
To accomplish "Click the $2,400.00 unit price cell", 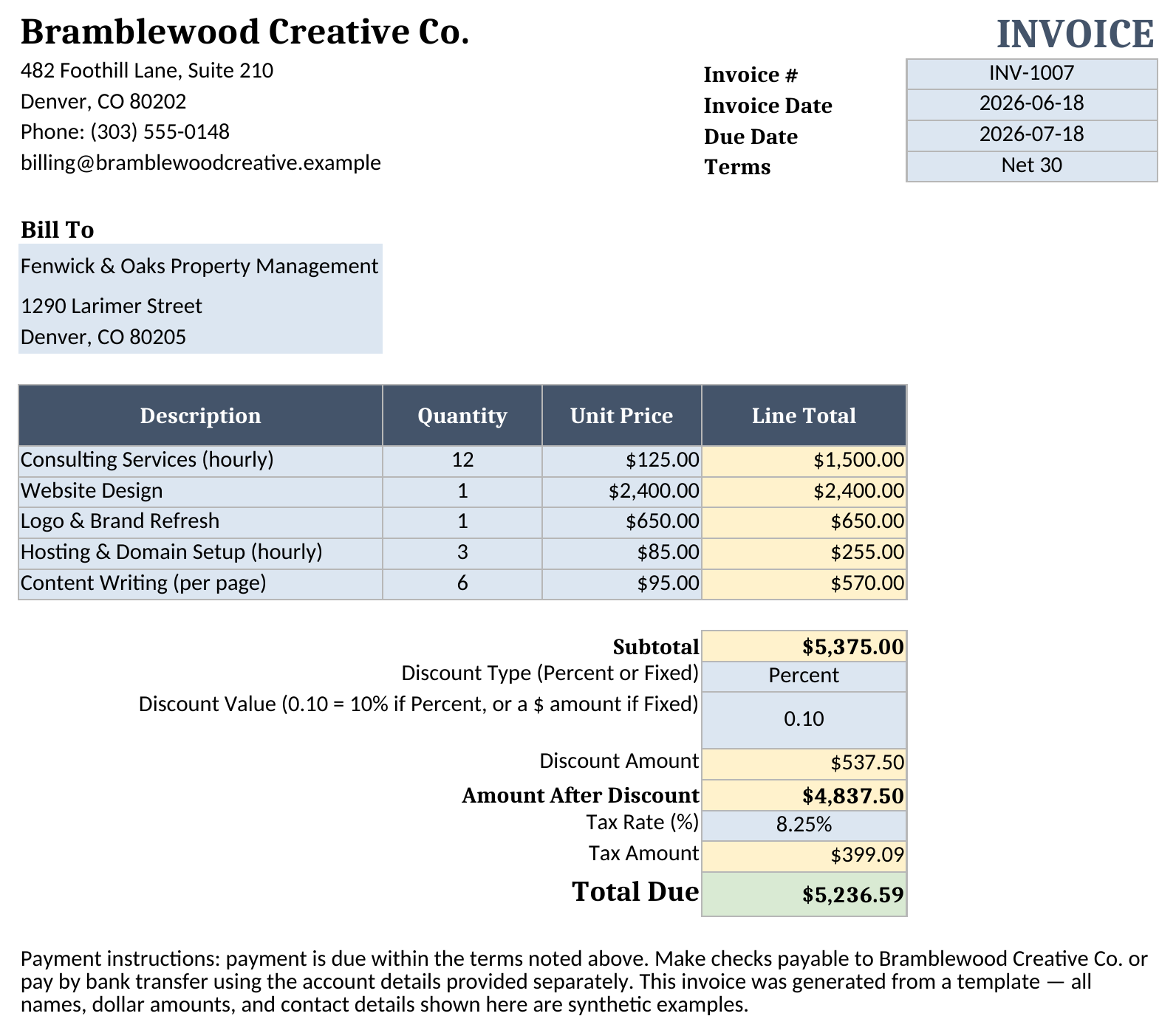I will point(622,492).
